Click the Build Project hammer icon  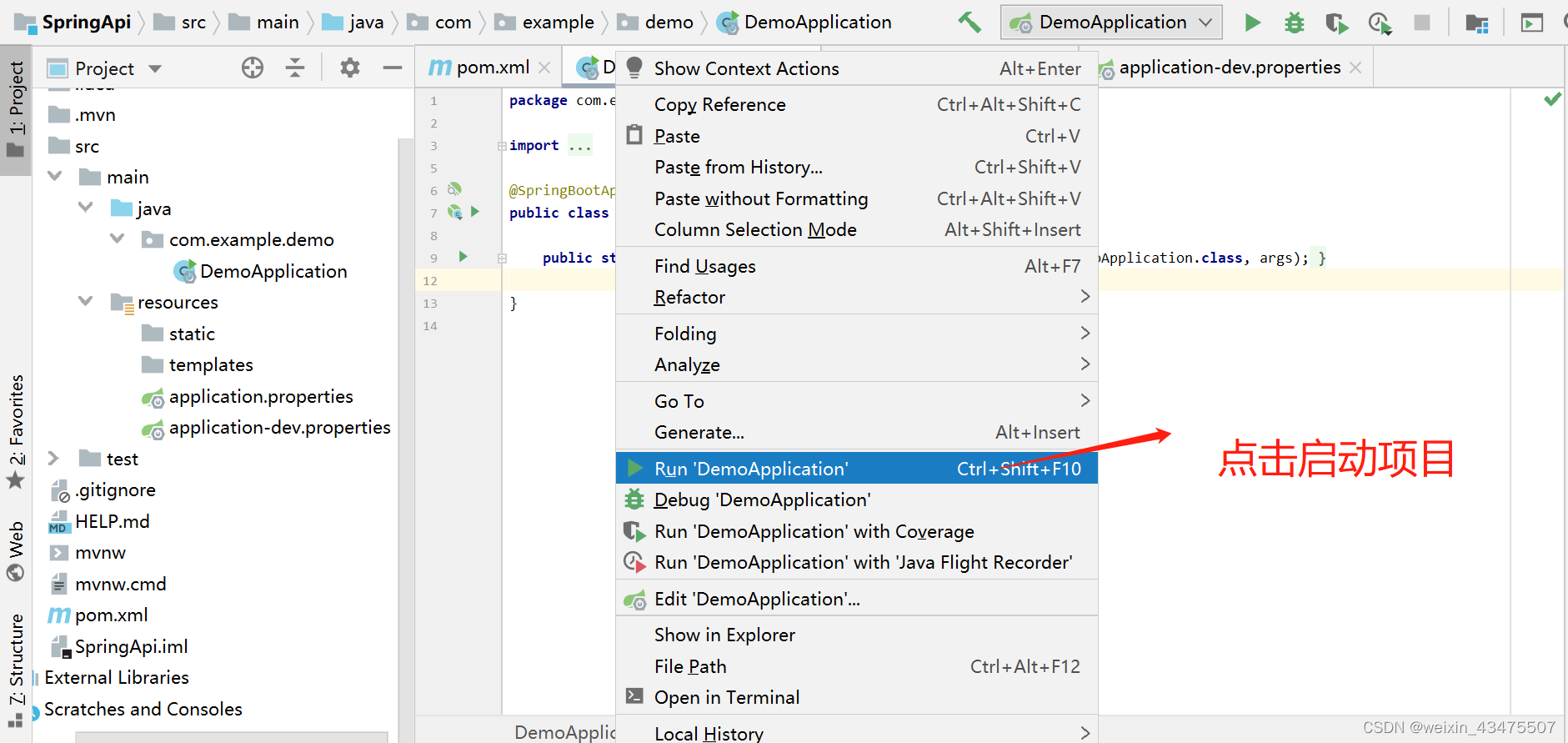(969, 23)
